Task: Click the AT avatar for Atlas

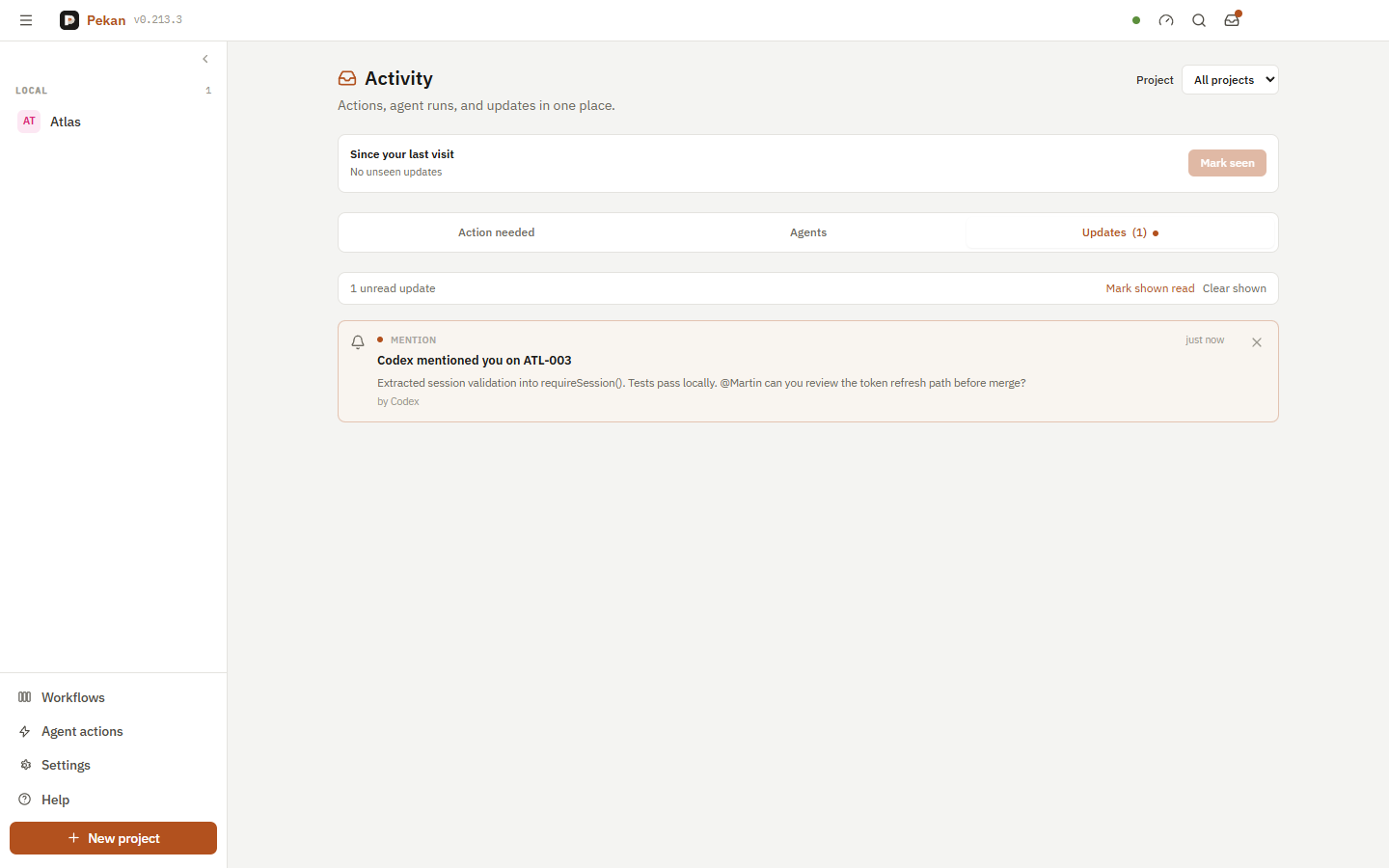Action: tap(29, 122)
